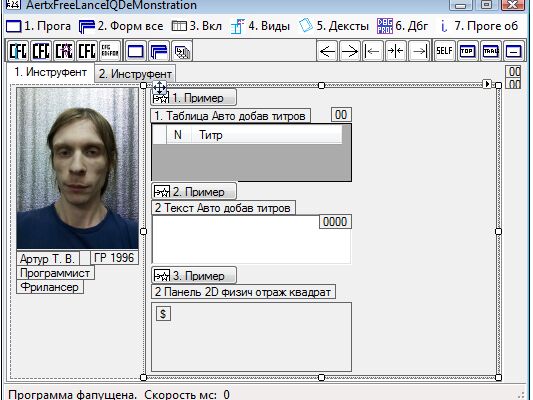Open the '6. Дбг' menu

pyautogui.click(x=402, y=26)
